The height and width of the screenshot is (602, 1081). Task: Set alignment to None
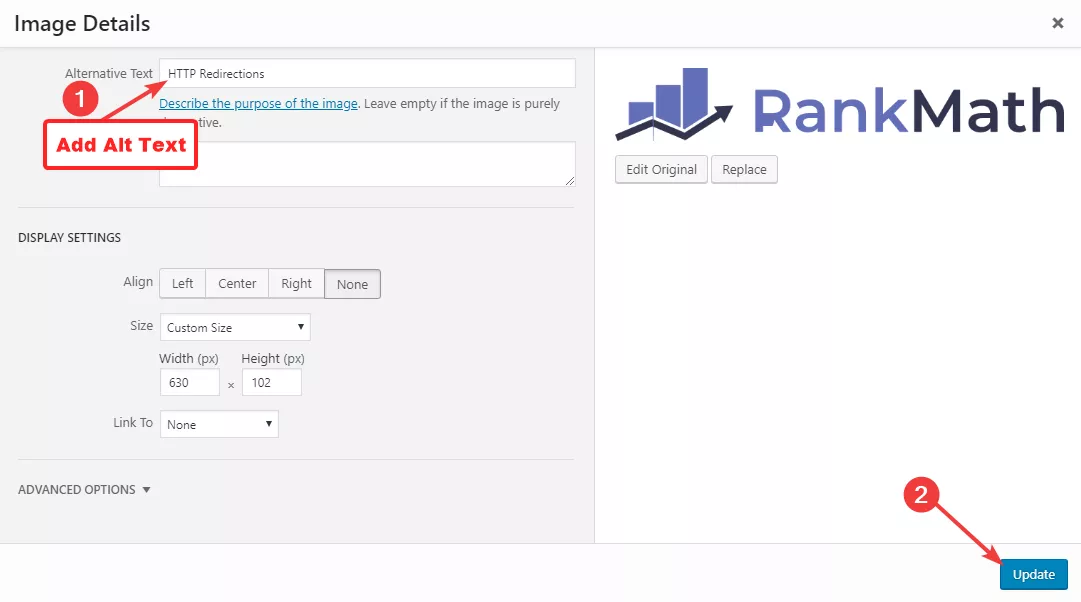click(x=352, y=284)
